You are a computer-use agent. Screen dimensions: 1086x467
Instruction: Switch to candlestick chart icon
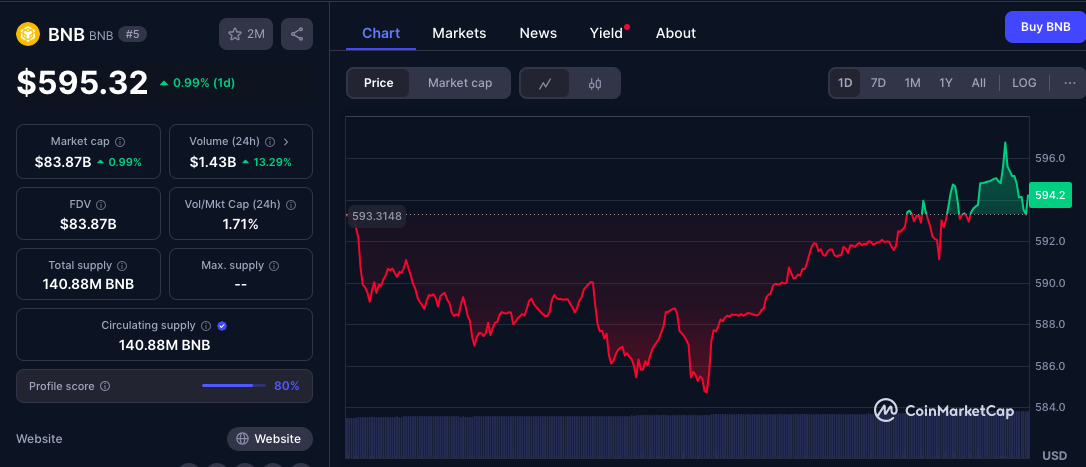[595, 83]
